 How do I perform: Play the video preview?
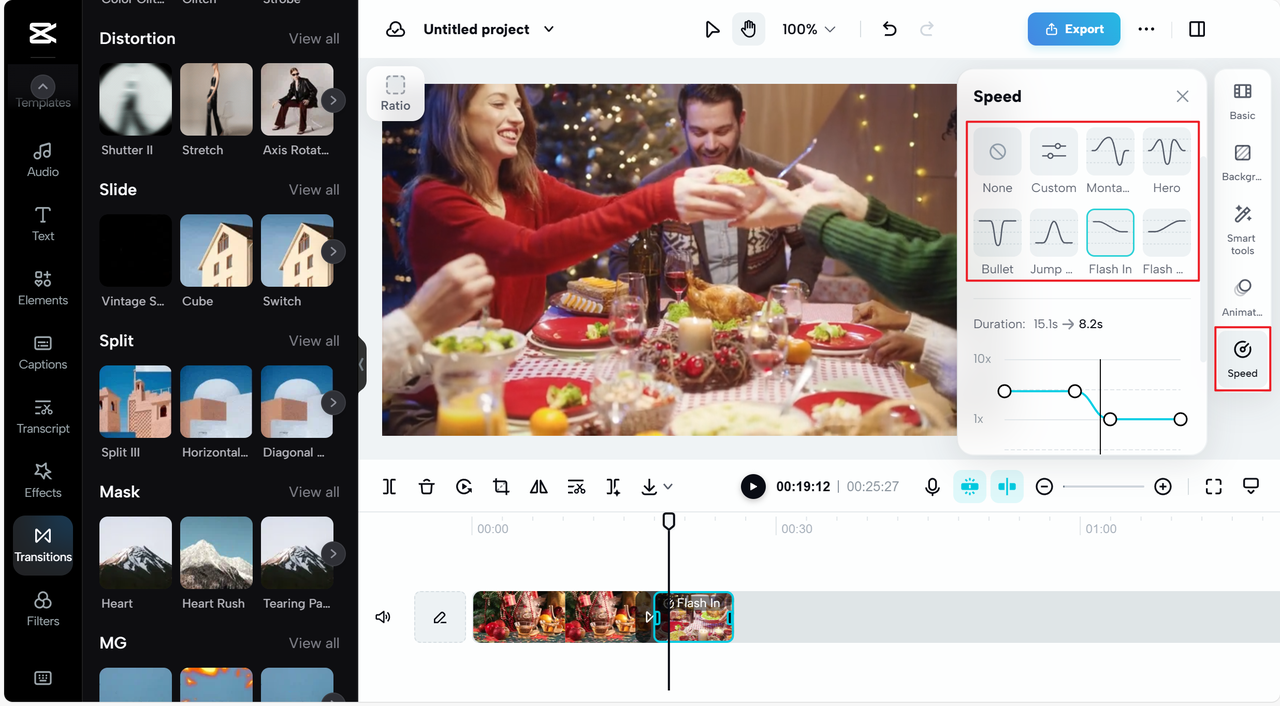[x=753, y=487]
